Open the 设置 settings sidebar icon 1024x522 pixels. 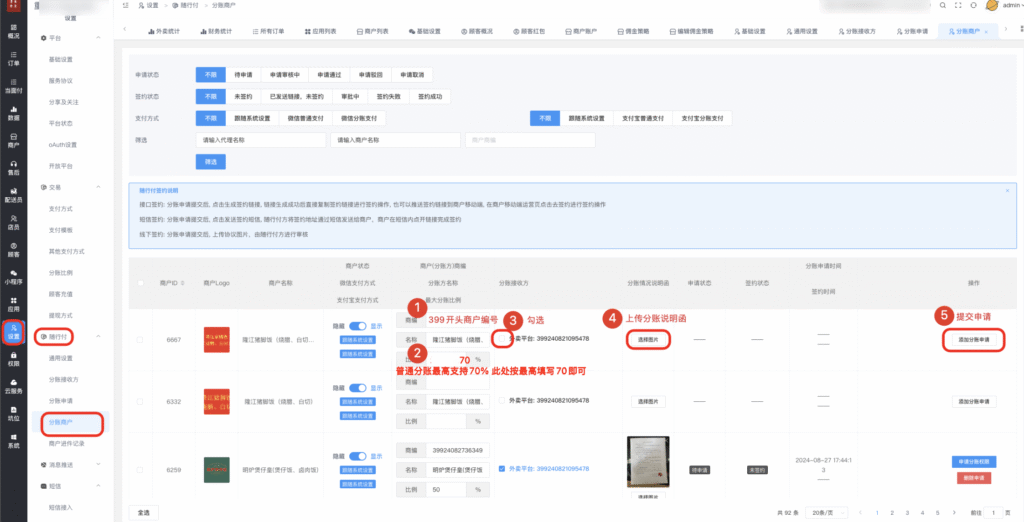13,332
